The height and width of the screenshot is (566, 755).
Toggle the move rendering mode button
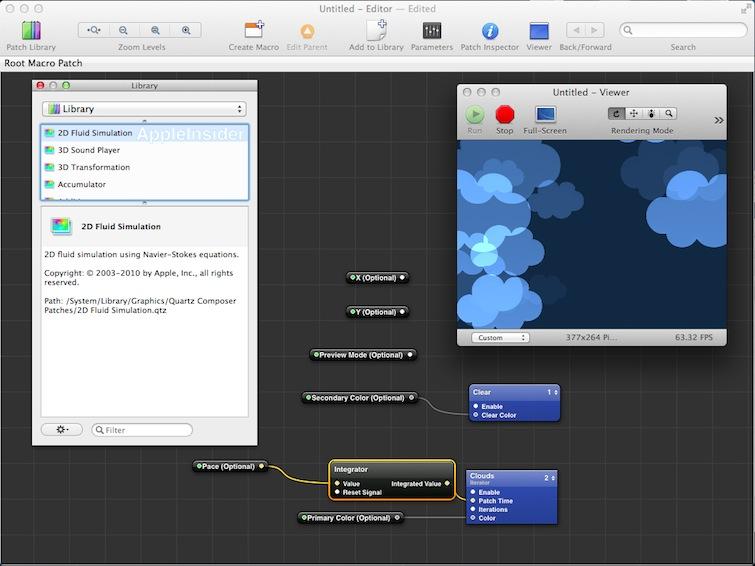pos(634,114)
